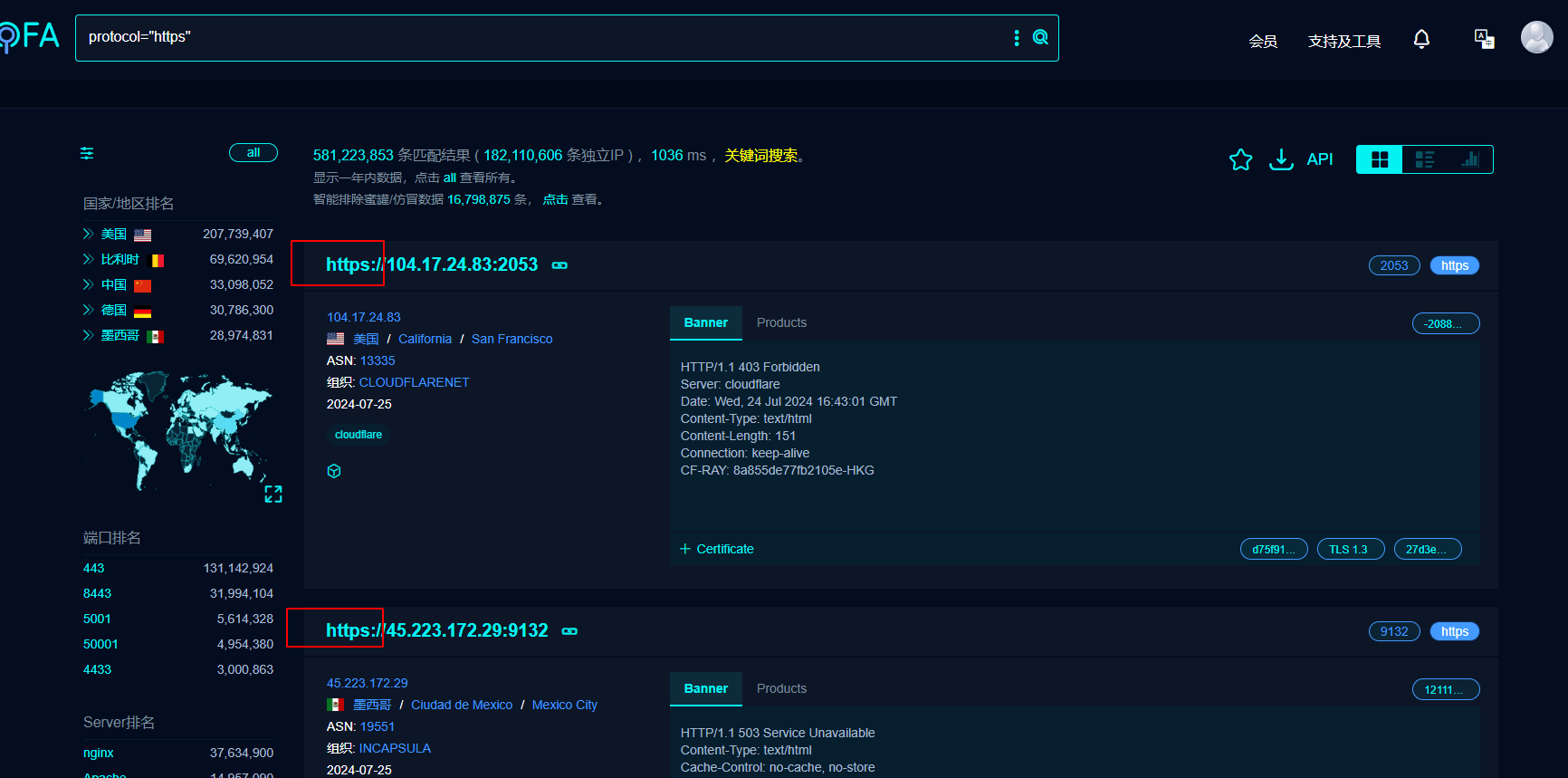Open https://104.17.24.83:2053 result link
Viewport: 1568px width, 778px height.
tap(432, 264)
